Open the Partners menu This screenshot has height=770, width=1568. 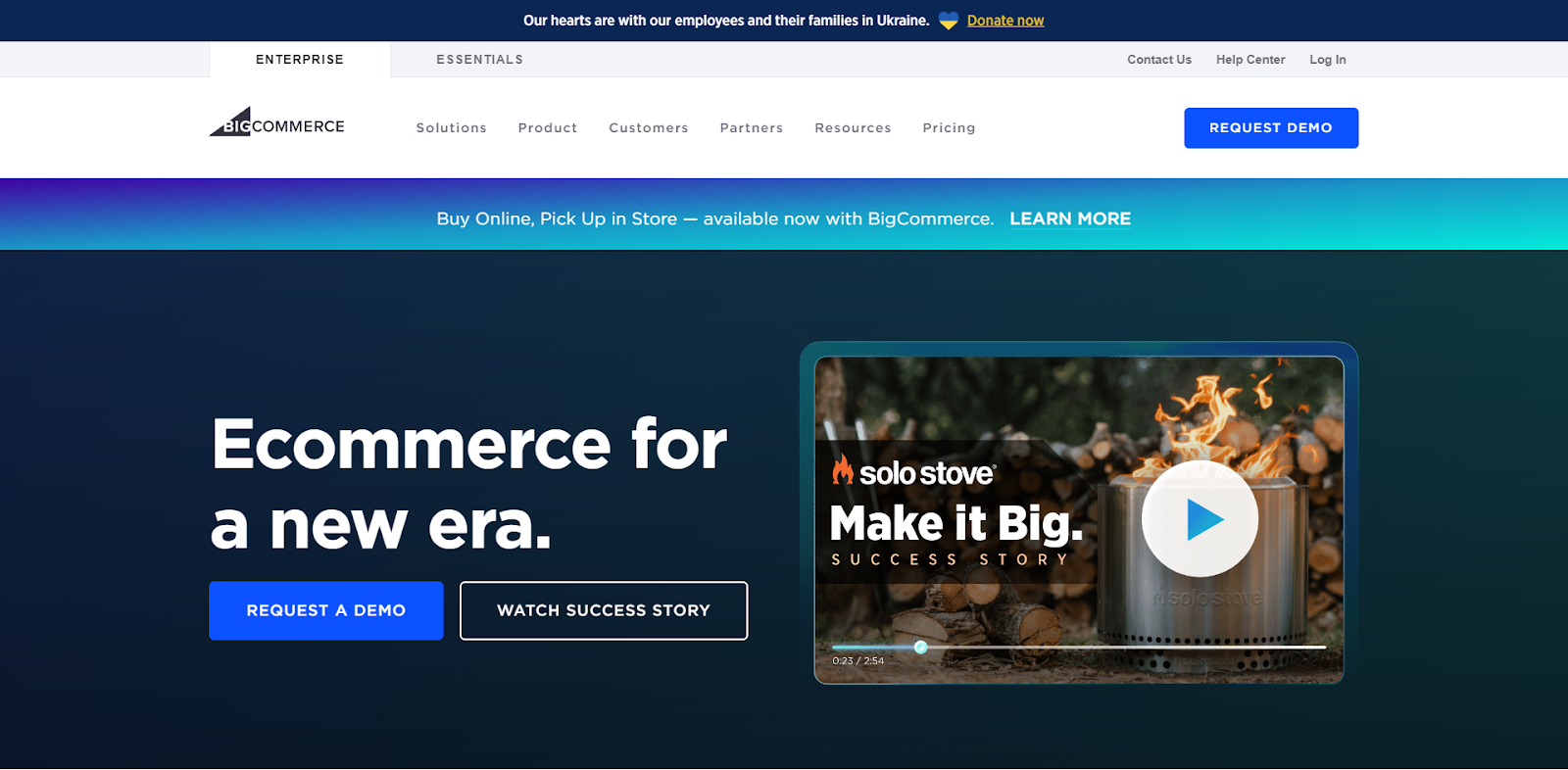pos(752,128)
